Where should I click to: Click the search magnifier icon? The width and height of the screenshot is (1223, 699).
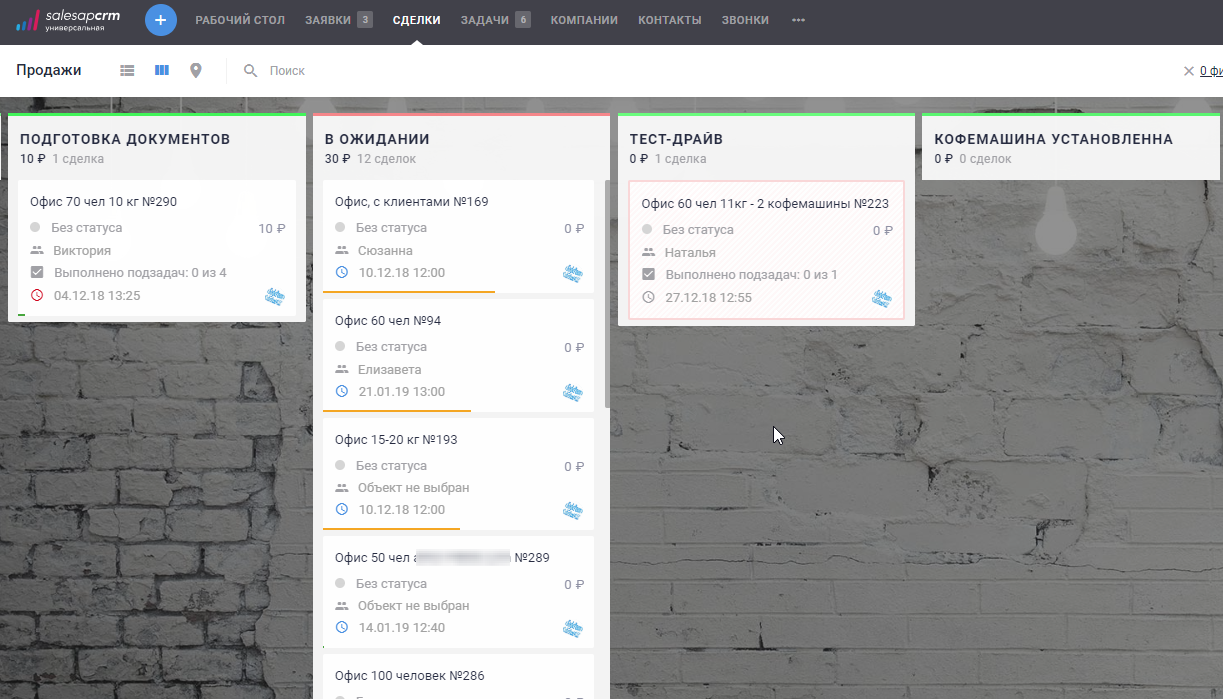point(251,71)
